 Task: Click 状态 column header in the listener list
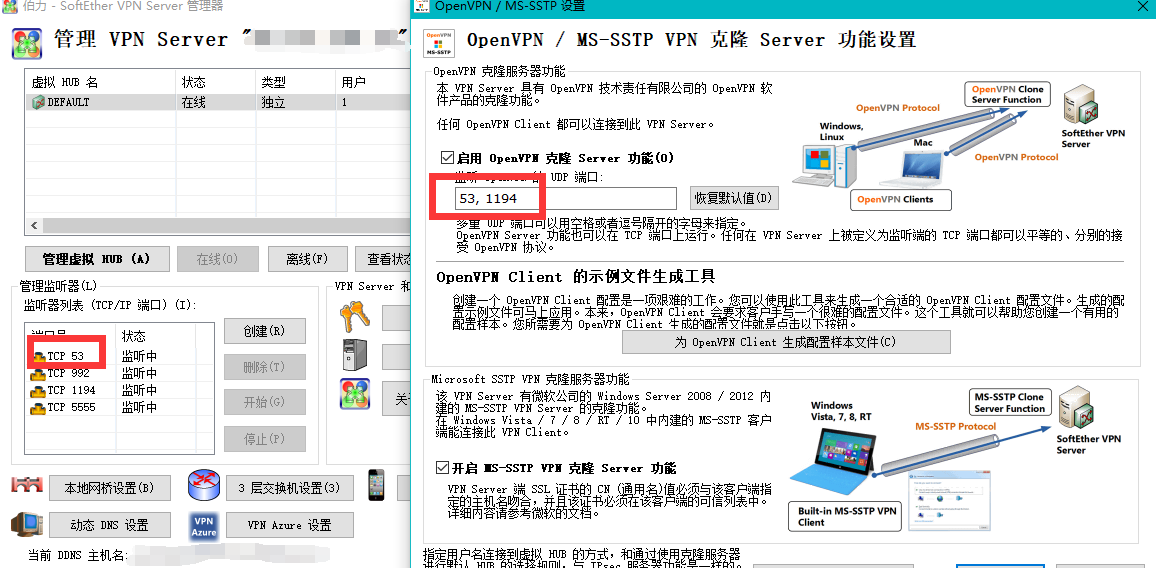point(155,336)
